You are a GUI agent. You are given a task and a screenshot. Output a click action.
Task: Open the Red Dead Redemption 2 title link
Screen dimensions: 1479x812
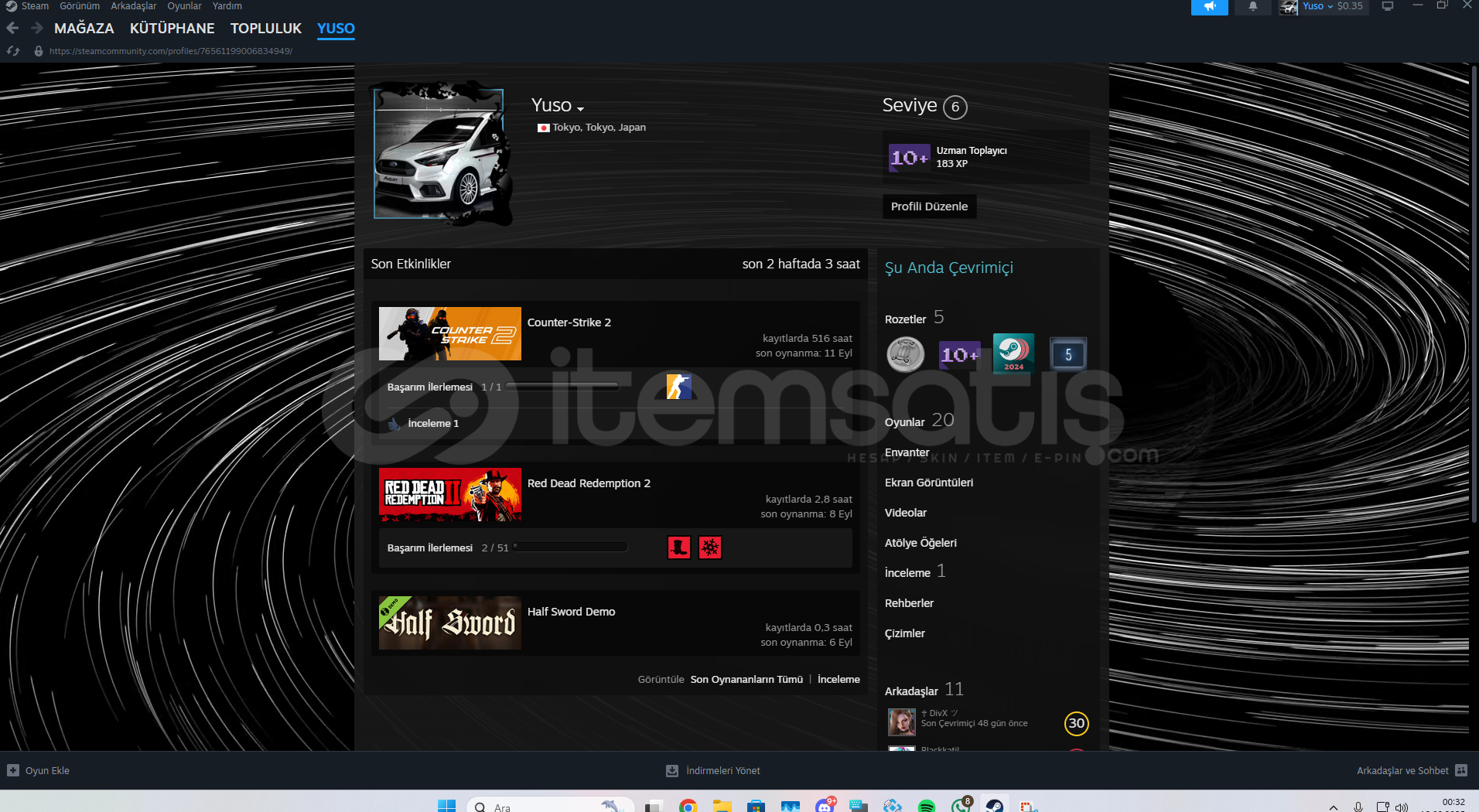pos(589,483)
